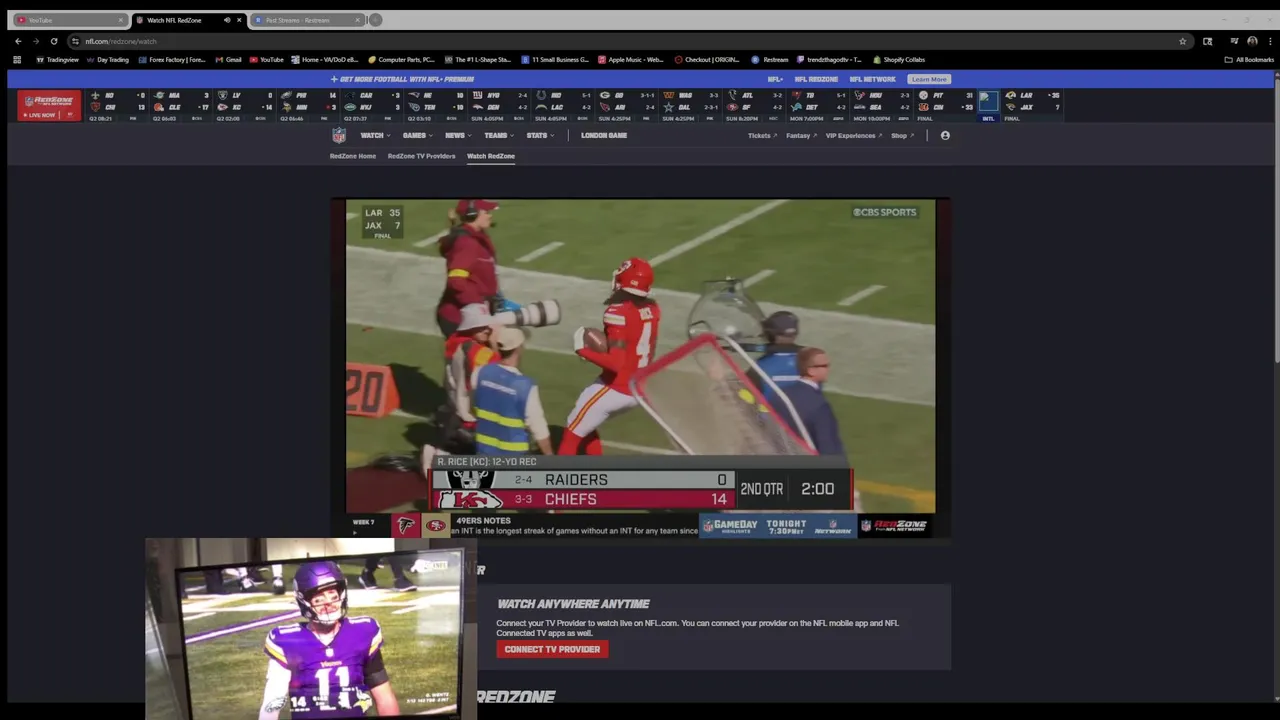Open the PIT vs CIN final score

[946, 105]
